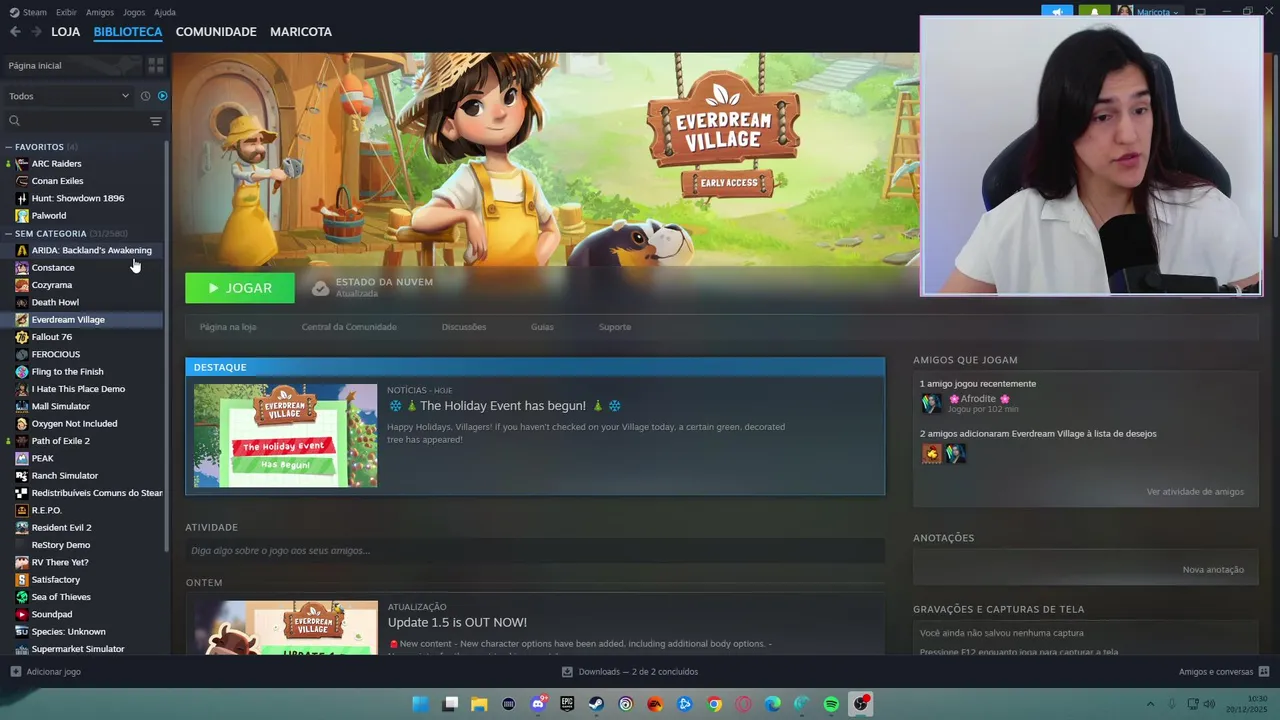
Task: Open COMUNIDADE section
Action: click(216, 32)
